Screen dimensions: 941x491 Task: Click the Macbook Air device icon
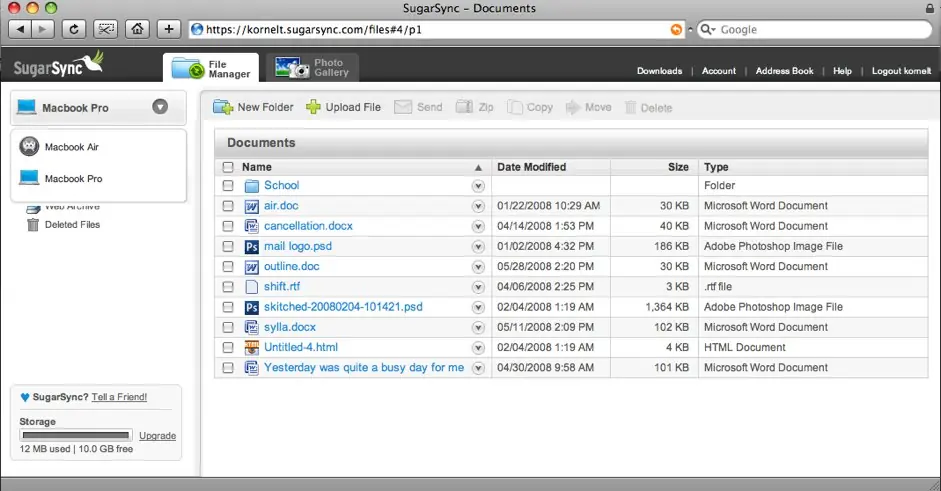pyautogui.click(x=29, y=146)
